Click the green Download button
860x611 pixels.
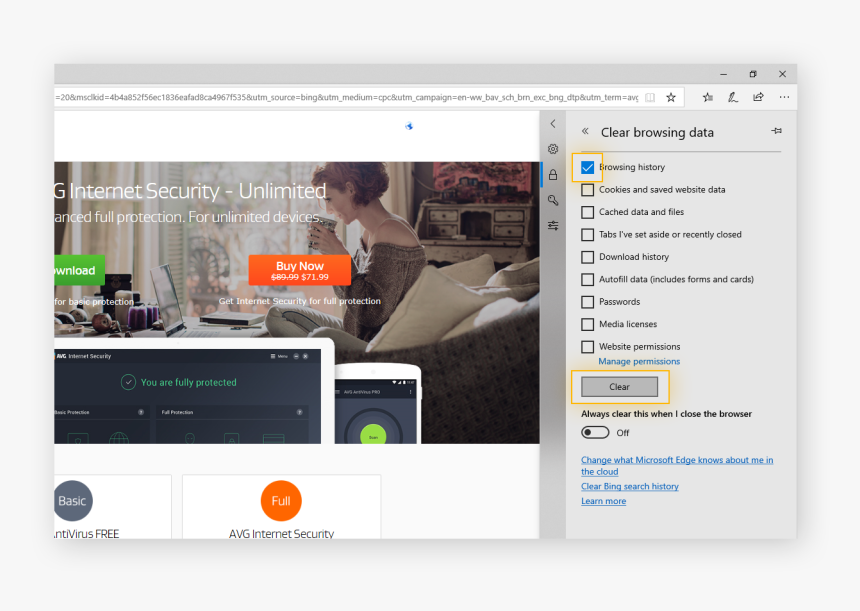tap(79, 270)
